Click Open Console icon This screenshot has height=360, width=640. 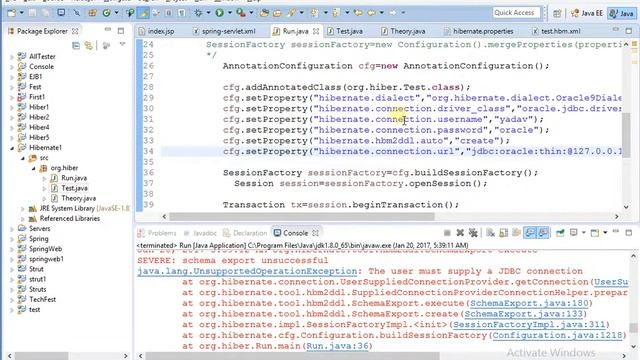click(595, 233)
